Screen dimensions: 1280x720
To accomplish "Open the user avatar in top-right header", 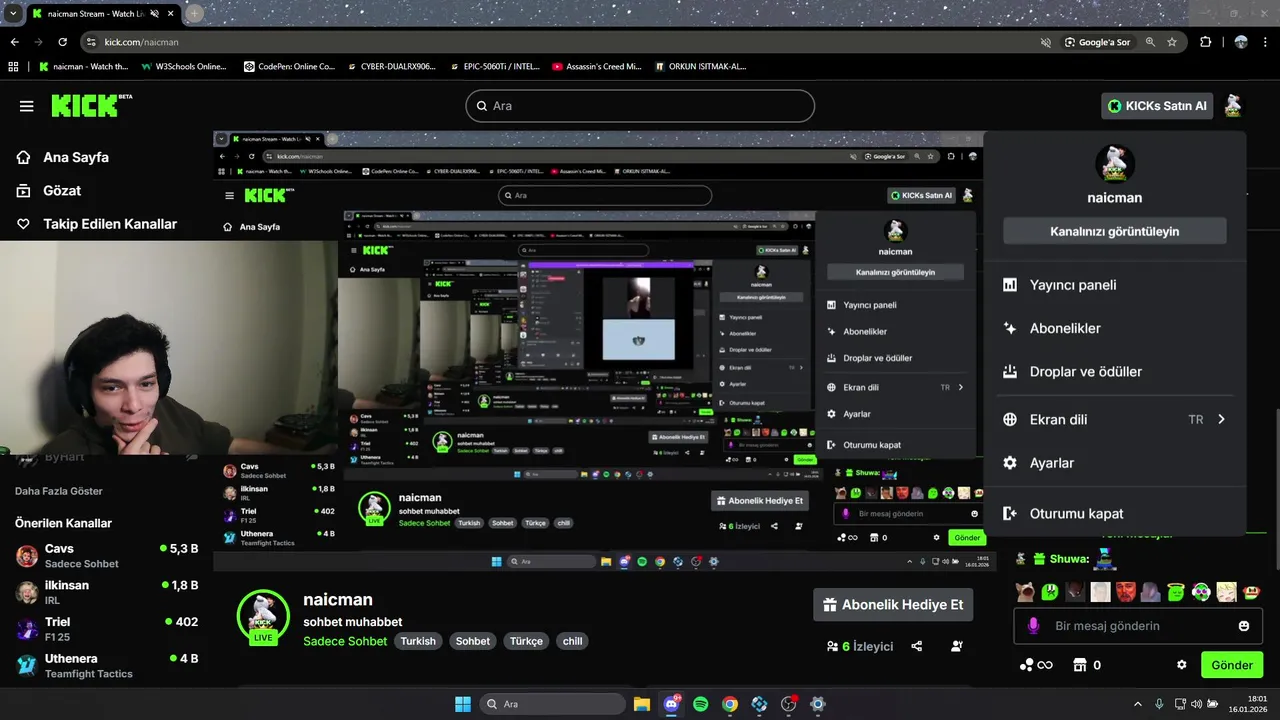I will click(x=1233, y=105).
